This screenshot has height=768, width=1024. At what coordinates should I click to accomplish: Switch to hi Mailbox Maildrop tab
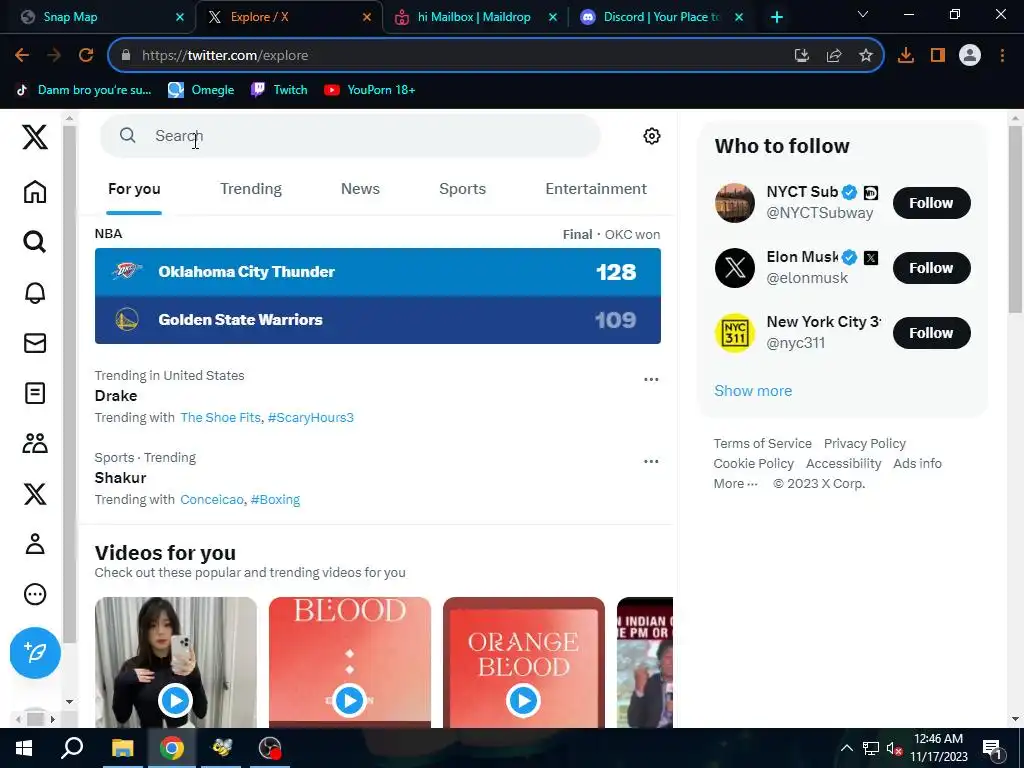[474, 17]
